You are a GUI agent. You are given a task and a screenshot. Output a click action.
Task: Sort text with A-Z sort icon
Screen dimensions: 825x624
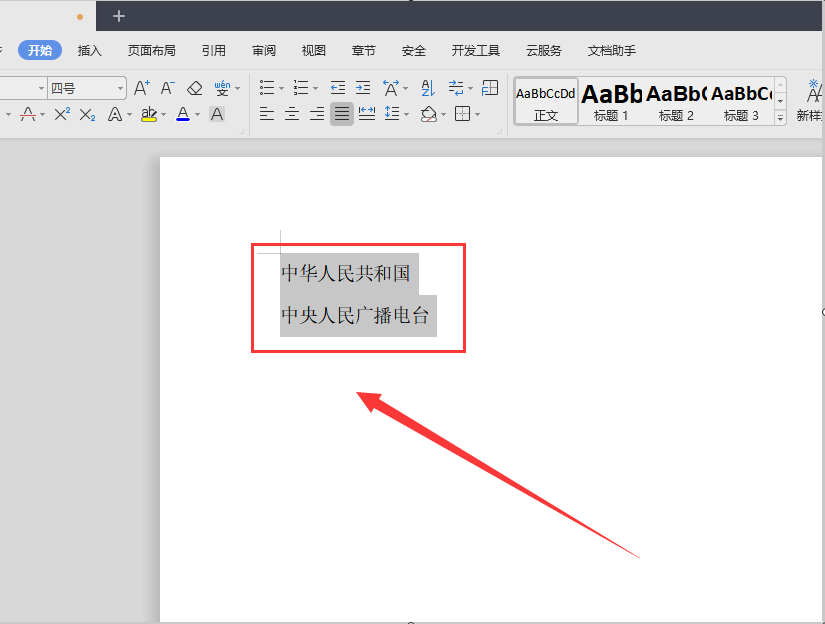(428, 88)
